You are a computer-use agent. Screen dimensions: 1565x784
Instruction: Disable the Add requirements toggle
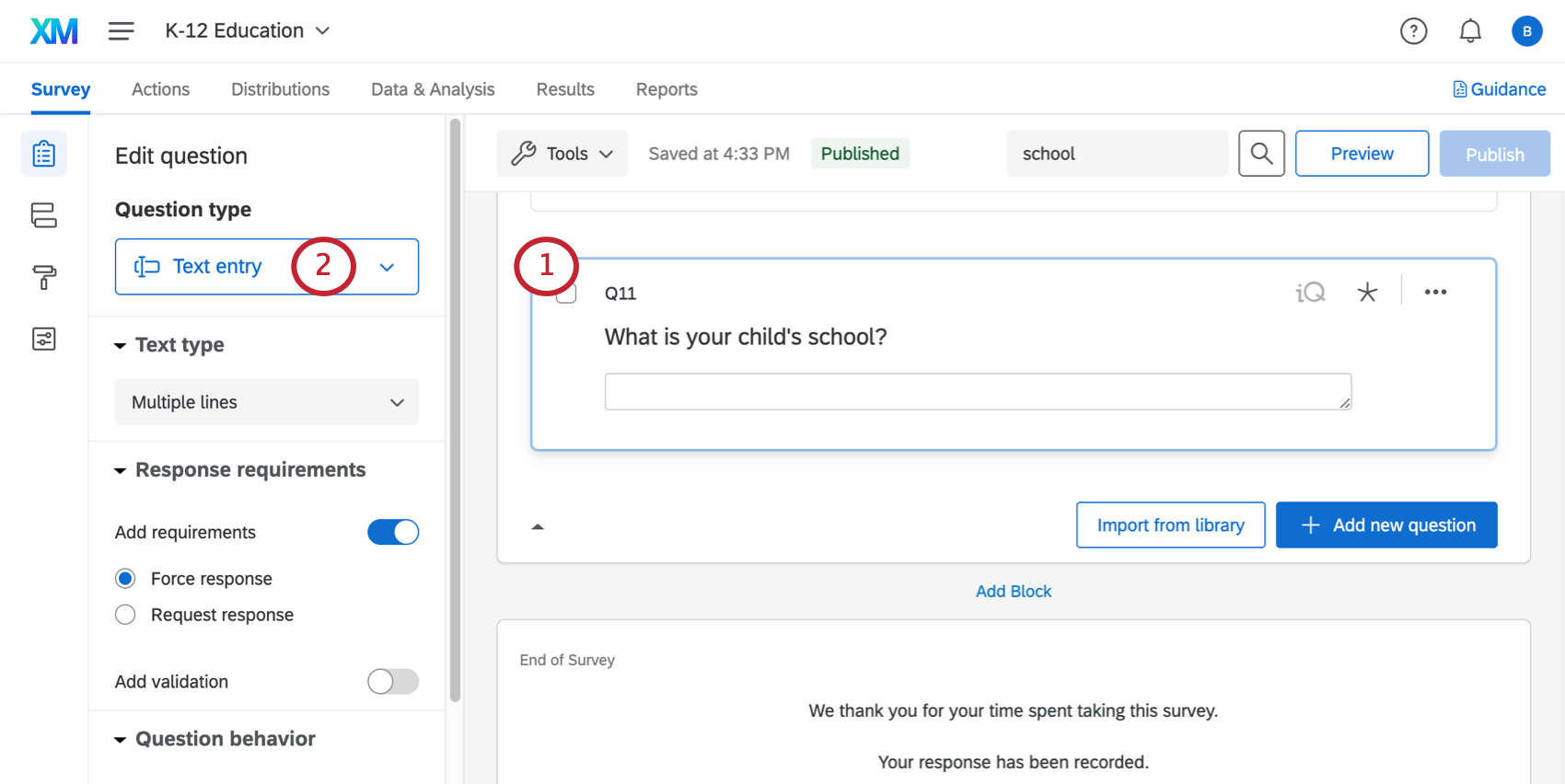[x=393, y=532]
